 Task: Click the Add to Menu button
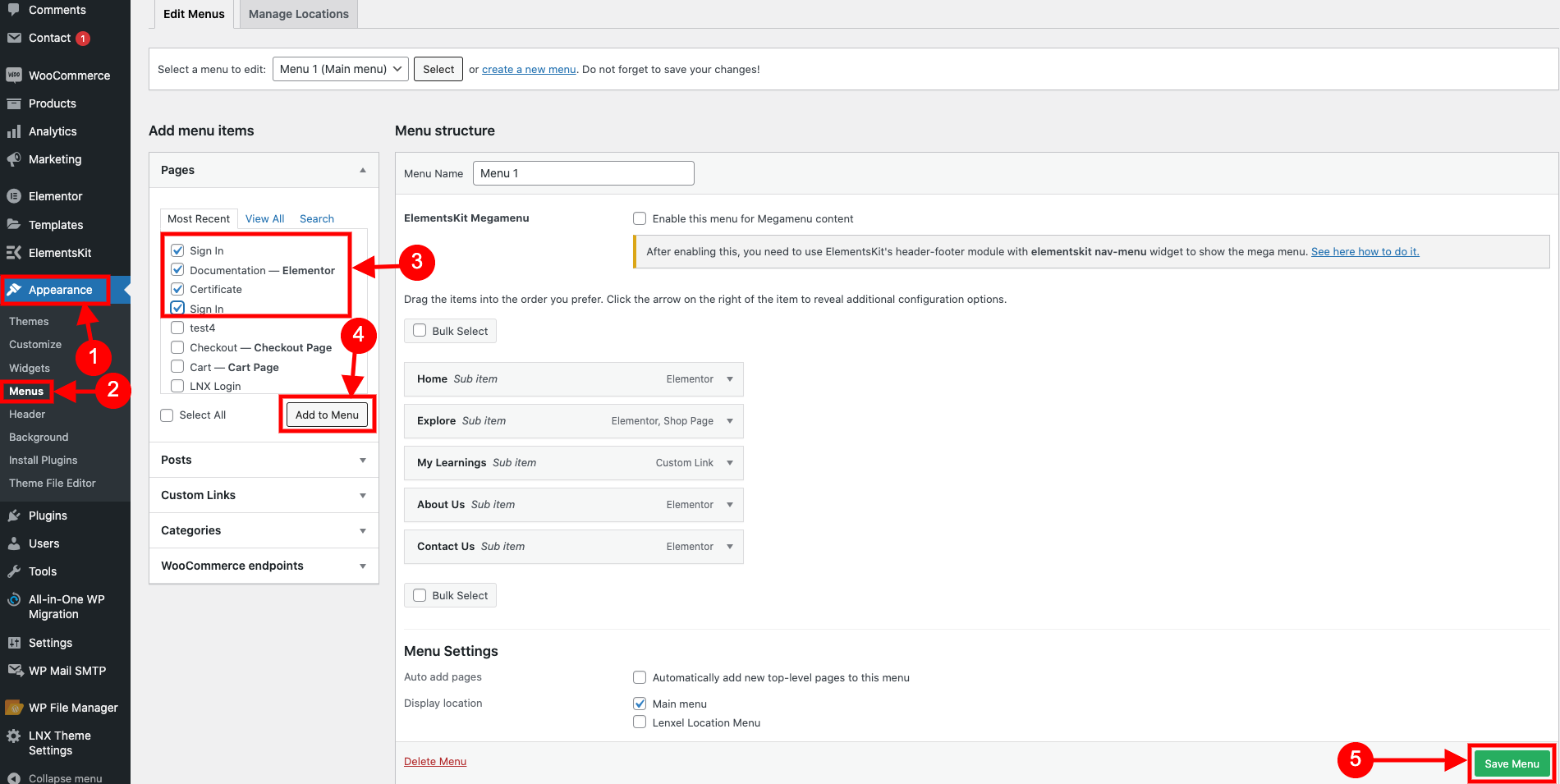click(327, 415)
